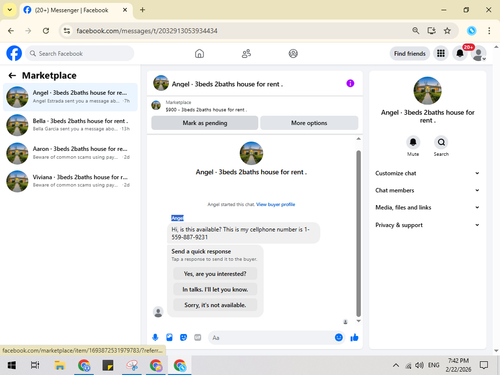Viewport: 500px width, 375px height.
Task: Open the Chrome three-dot menu
Action: (x=489, y=31)
